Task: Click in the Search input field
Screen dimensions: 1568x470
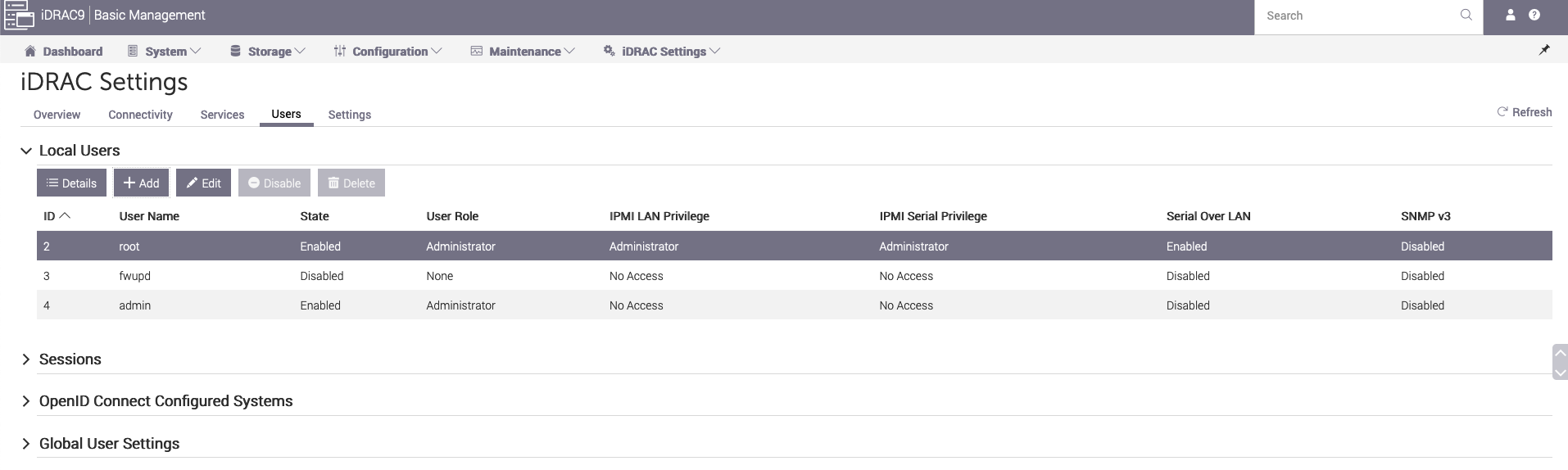Action: click(x=1356, y=16)
